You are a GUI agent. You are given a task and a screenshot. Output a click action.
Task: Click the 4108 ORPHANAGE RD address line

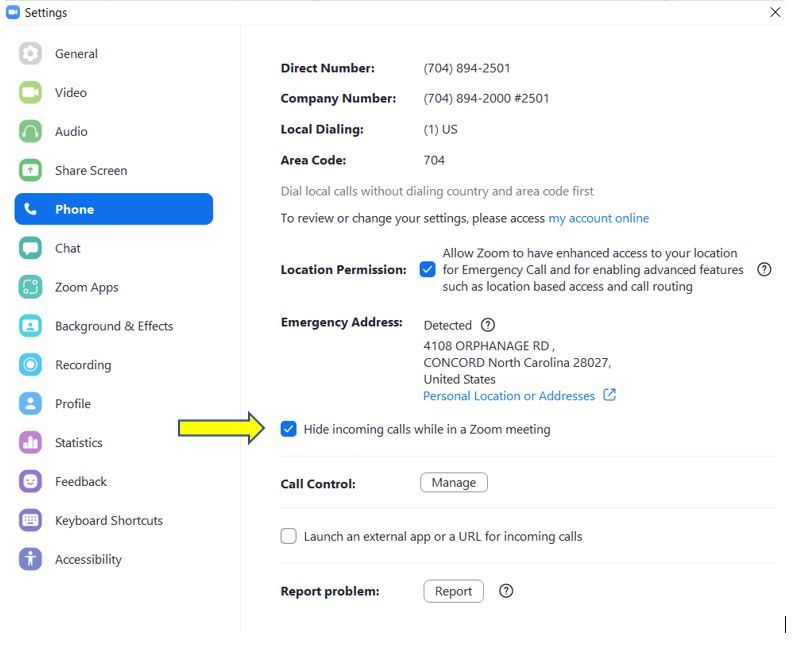pyautogui.click(x=489, y=346)
